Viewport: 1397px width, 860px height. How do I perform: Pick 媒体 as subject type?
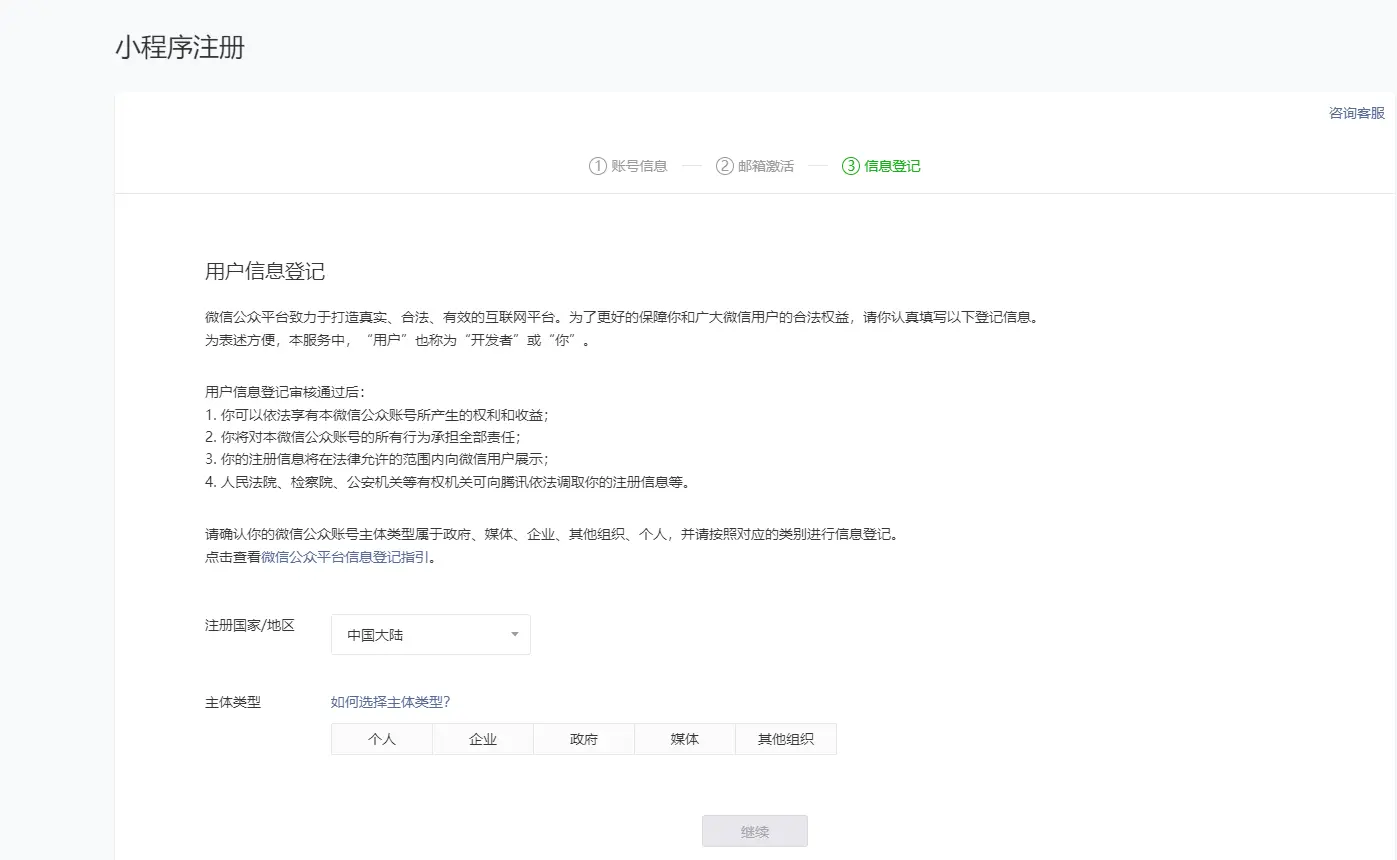tap(685, 739)
